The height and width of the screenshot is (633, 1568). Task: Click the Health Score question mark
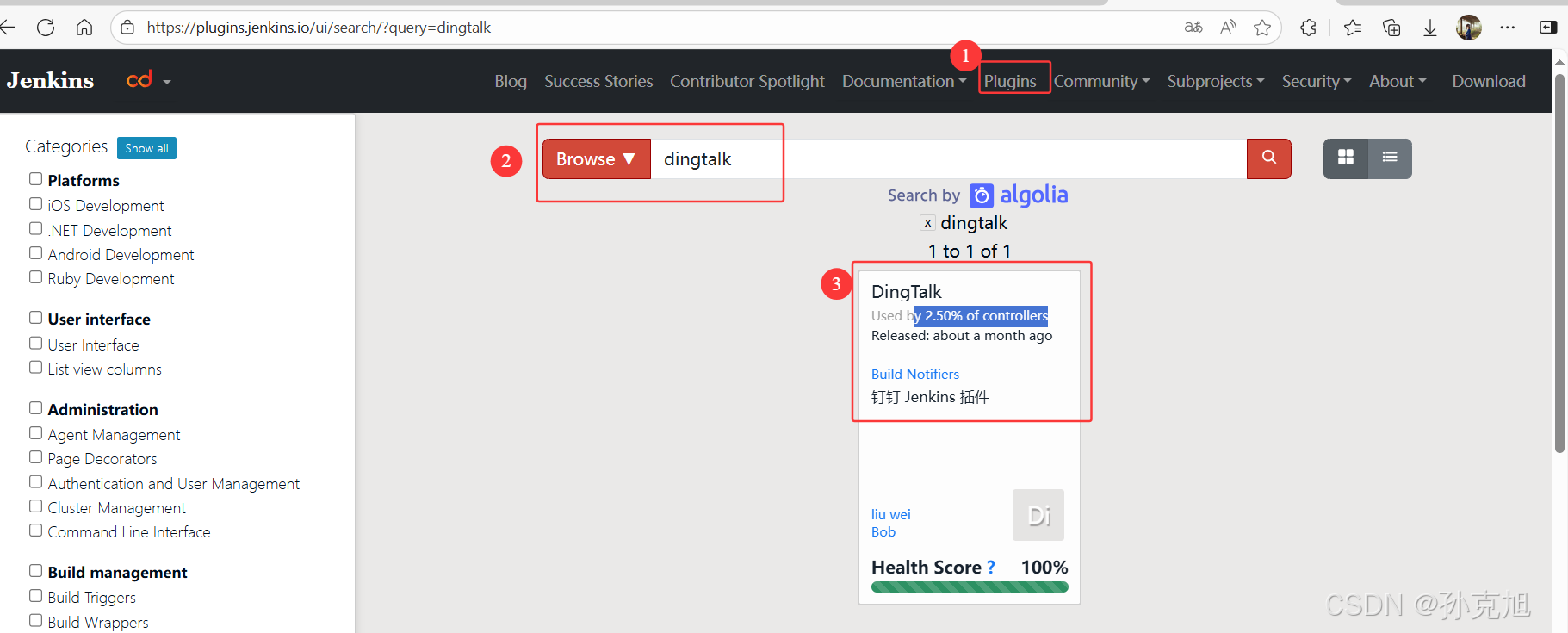tap(991, 568)
